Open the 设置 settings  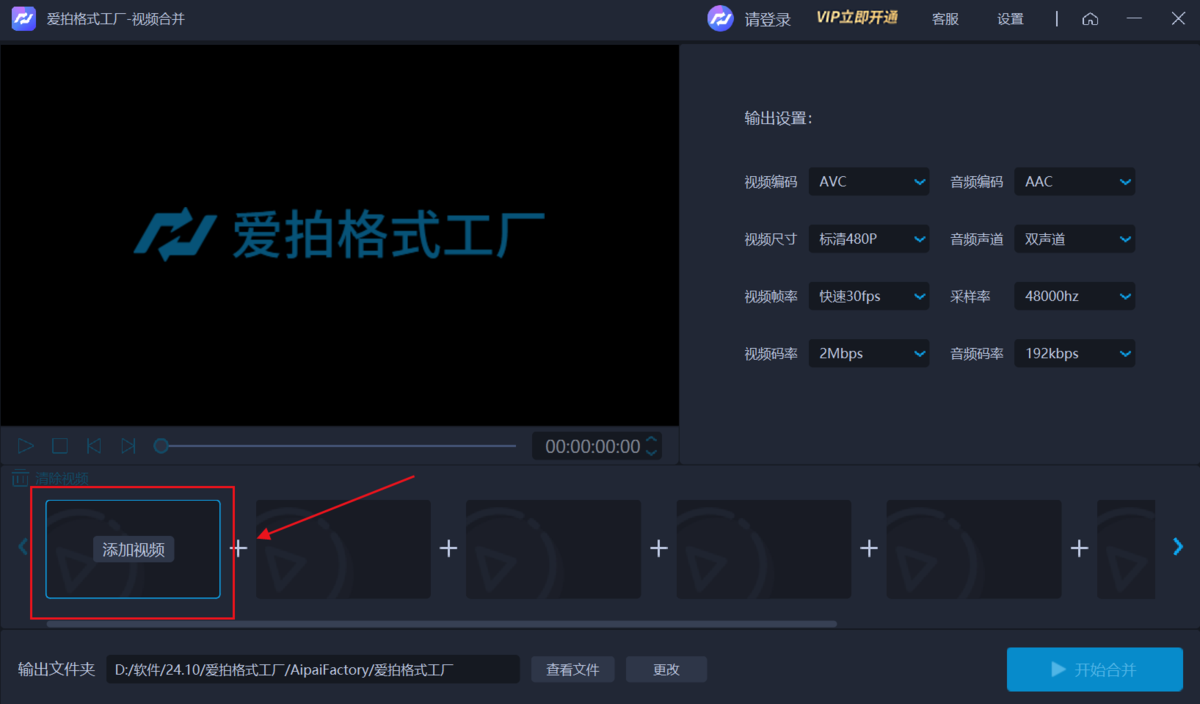pyautogui.click(x=1010, y=18)
